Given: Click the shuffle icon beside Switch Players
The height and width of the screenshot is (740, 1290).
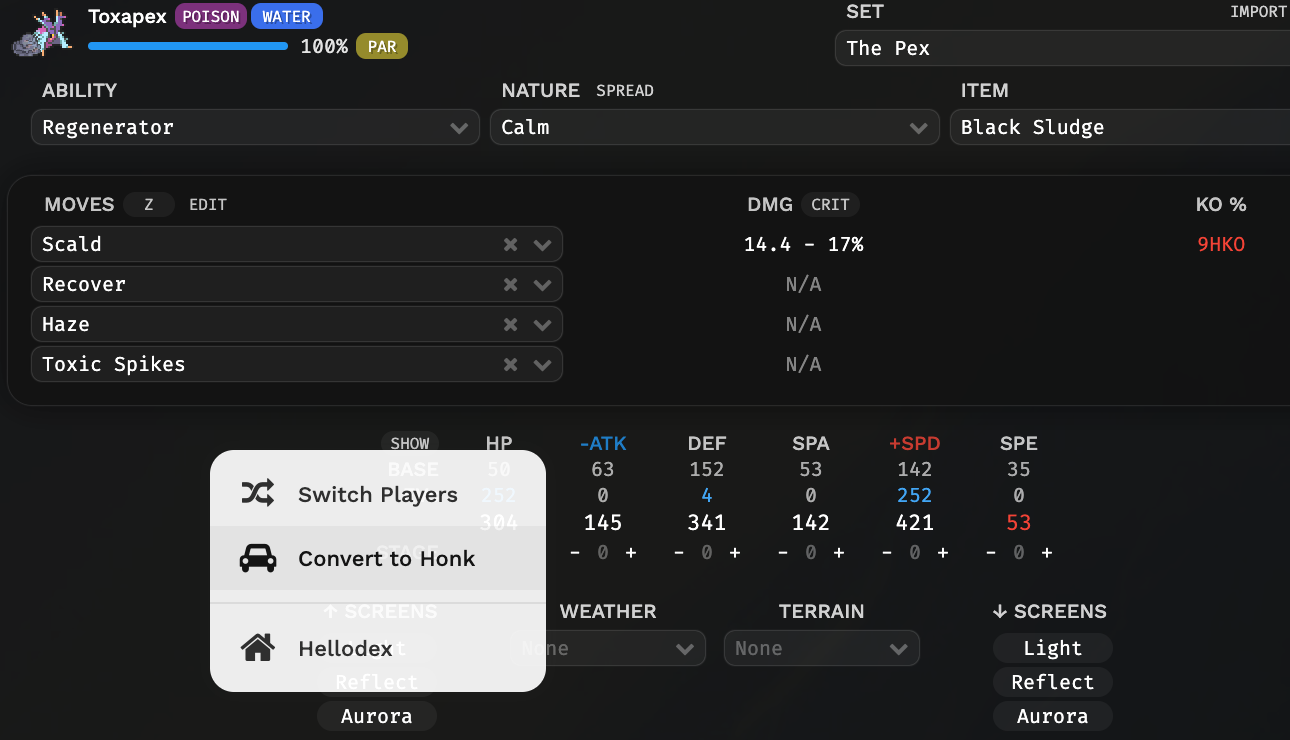Looking at the screenshot, I should click(x=258, y=494).
